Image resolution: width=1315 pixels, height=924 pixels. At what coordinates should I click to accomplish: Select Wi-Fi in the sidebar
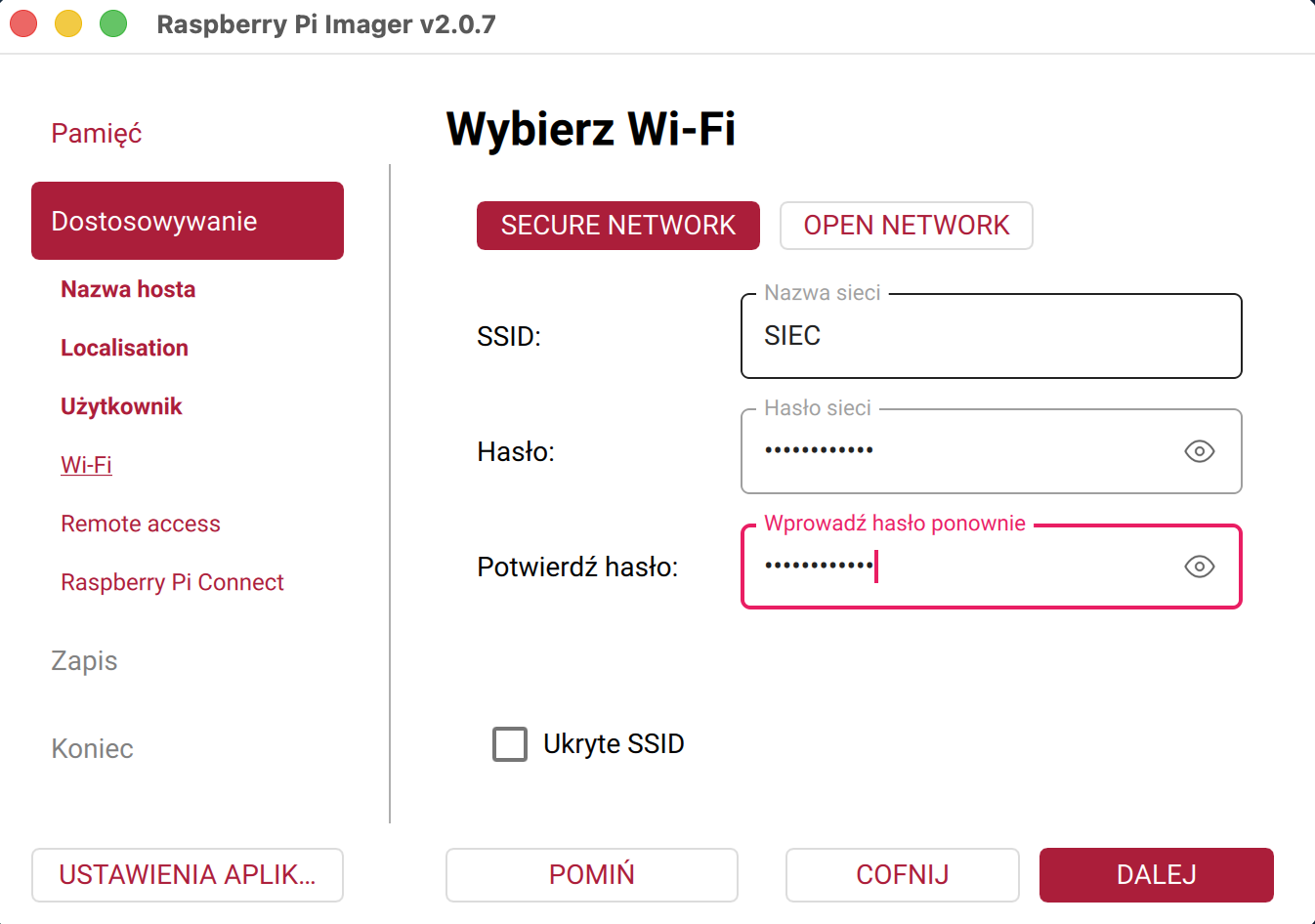(86, 465)
